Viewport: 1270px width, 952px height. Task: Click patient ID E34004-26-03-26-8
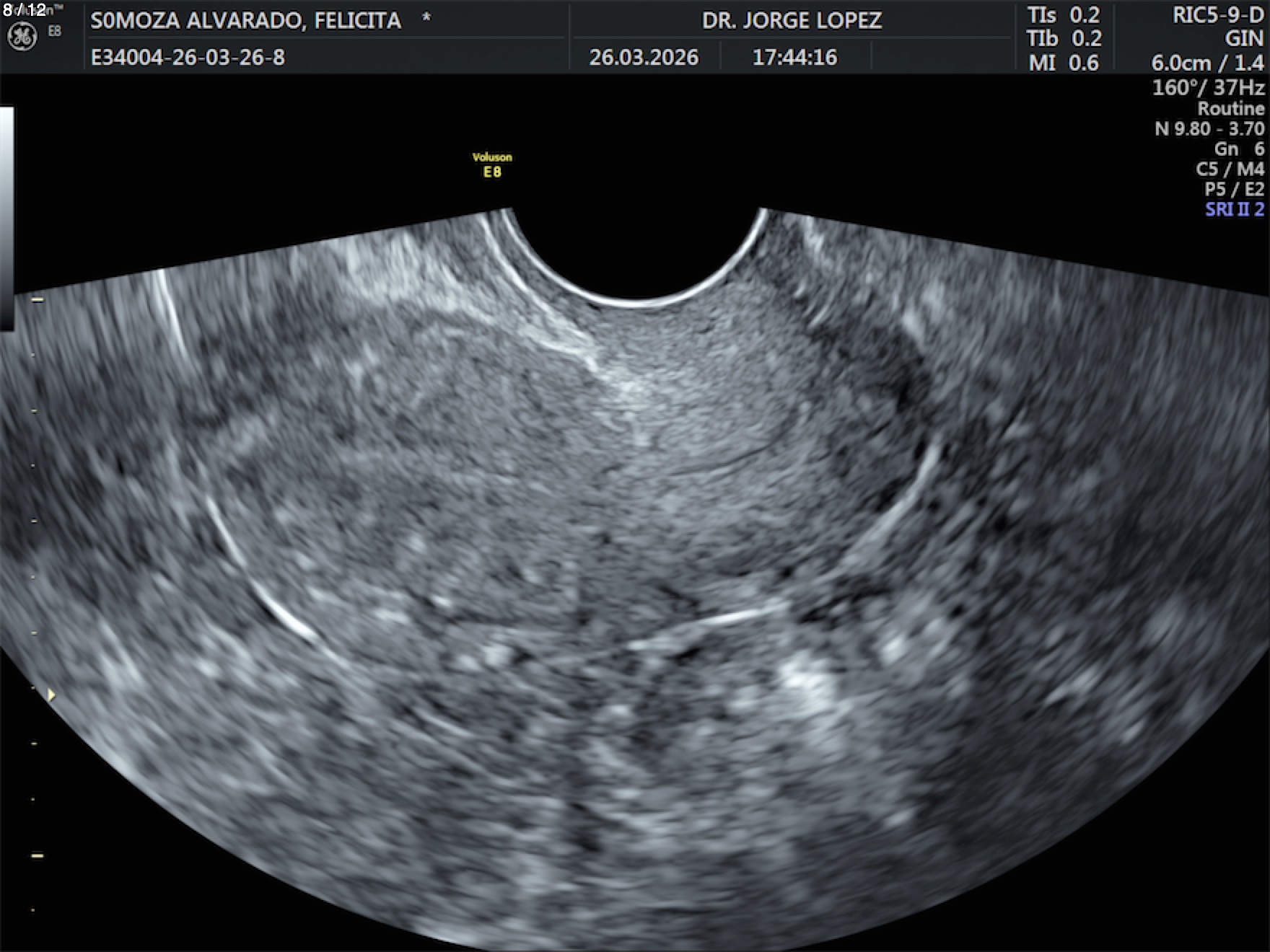[x=188, y=57]
